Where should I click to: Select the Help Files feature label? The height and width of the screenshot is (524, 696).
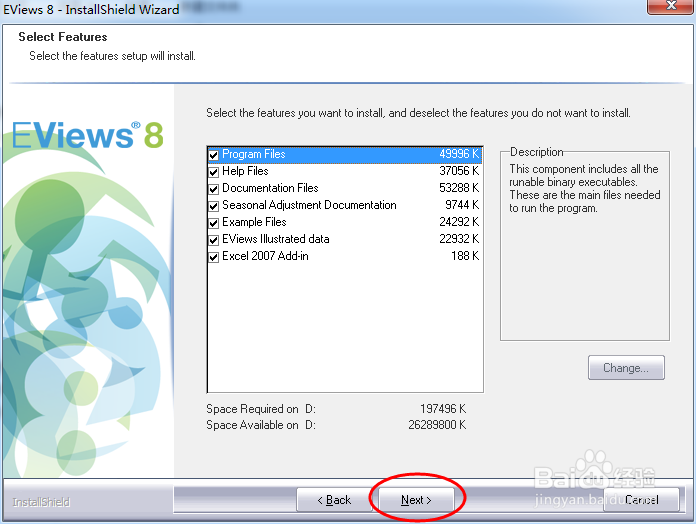tap(245, 171)
